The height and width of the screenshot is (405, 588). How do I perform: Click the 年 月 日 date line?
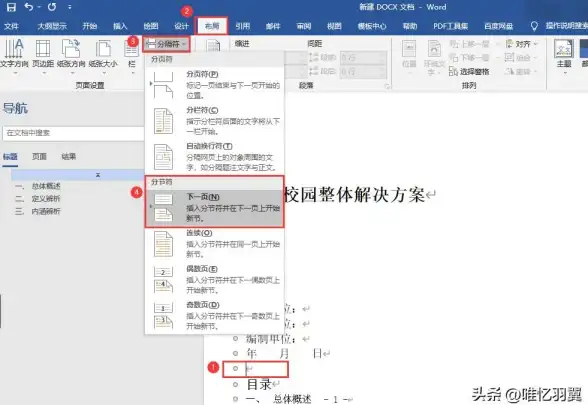click(285, 353)
